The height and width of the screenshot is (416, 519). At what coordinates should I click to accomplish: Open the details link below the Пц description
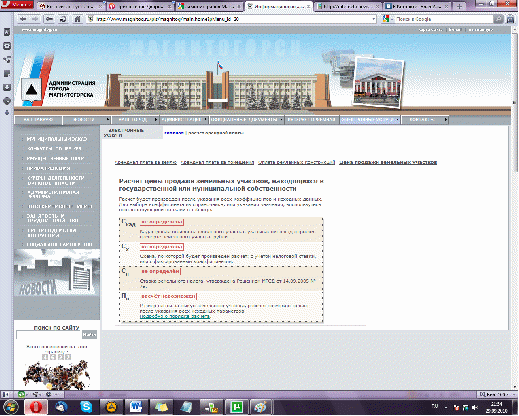tap(175, 316)
